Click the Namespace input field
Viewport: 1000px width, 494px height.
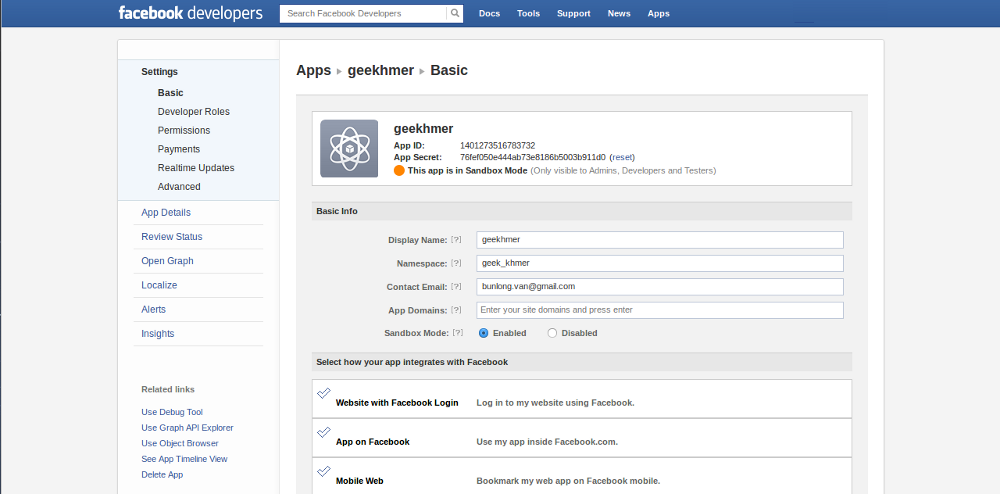[x=659, y=263]
